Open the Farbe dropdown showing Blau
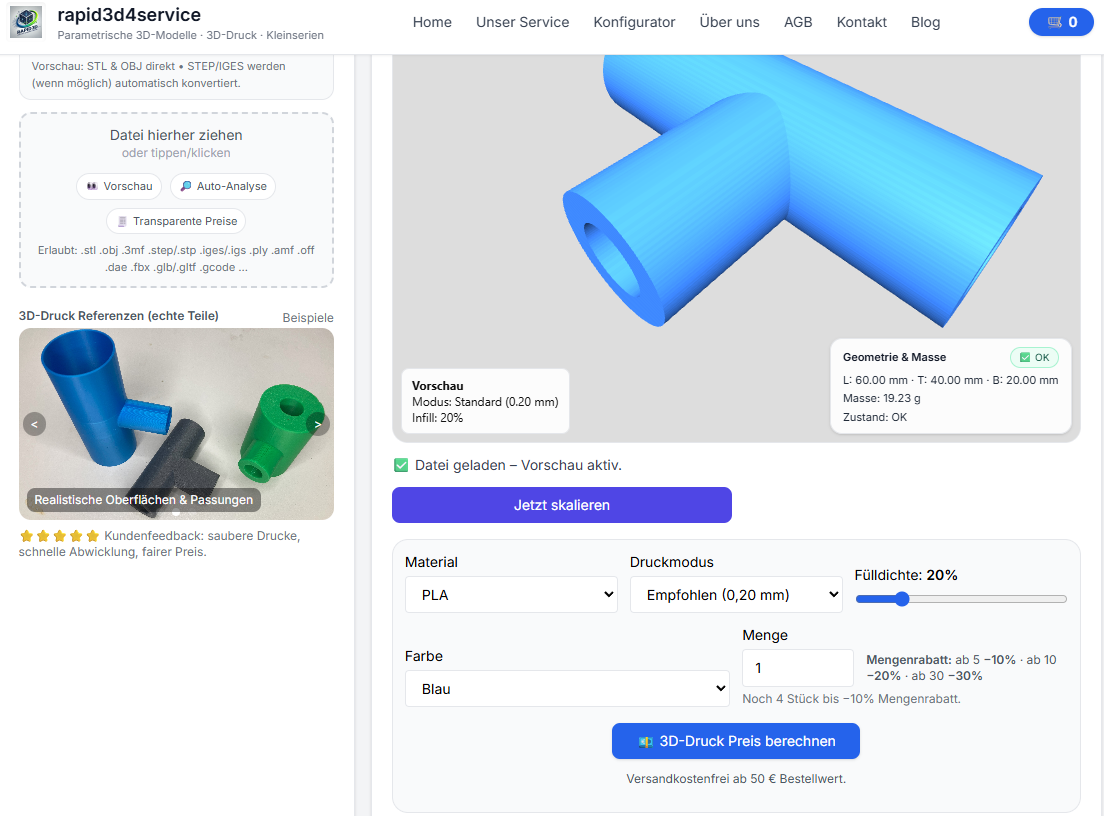The width and height of the screenshot is (1104, 816). point(566,688)
